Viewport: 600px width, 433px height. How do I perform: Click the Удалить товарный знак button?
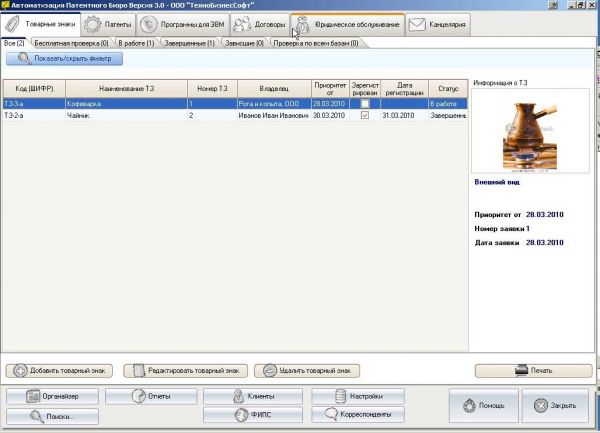307,371
